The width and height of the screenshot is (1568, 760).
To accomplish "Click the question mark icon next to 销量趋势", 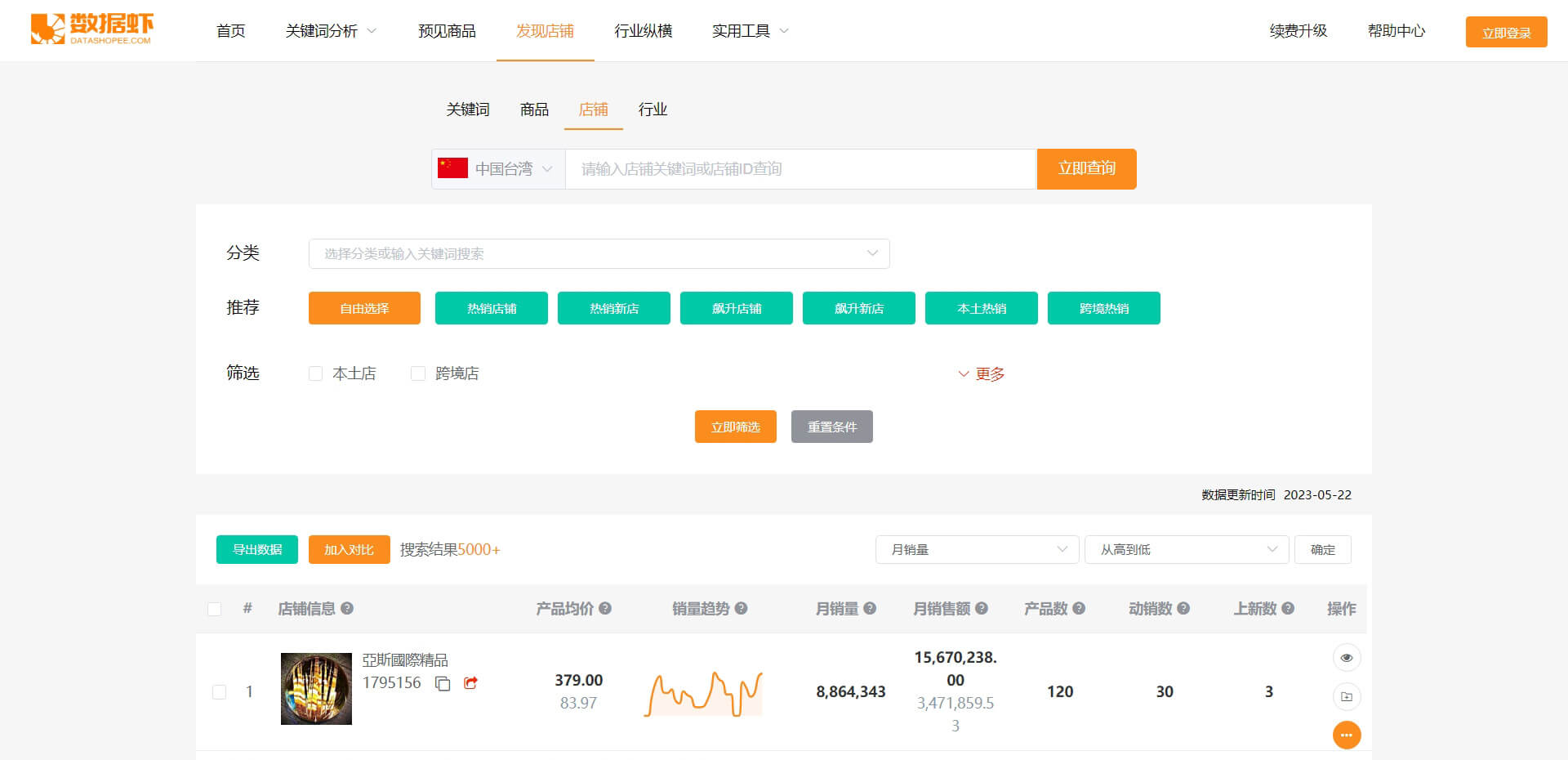I will tap(741, 609).
